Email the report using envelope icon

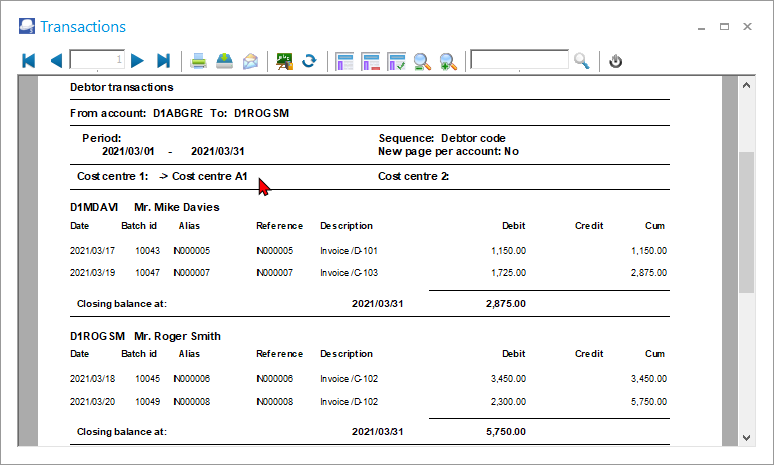tap(250, 61)
